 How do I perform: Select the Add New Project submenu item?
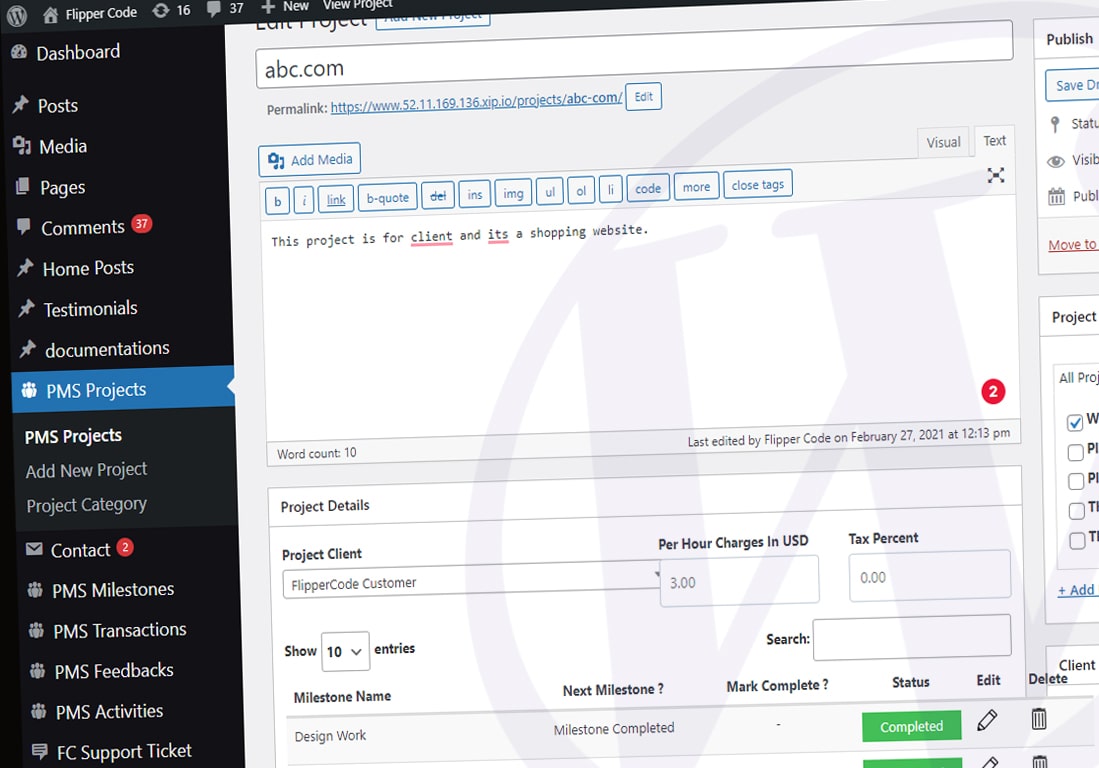click(86, 470)
